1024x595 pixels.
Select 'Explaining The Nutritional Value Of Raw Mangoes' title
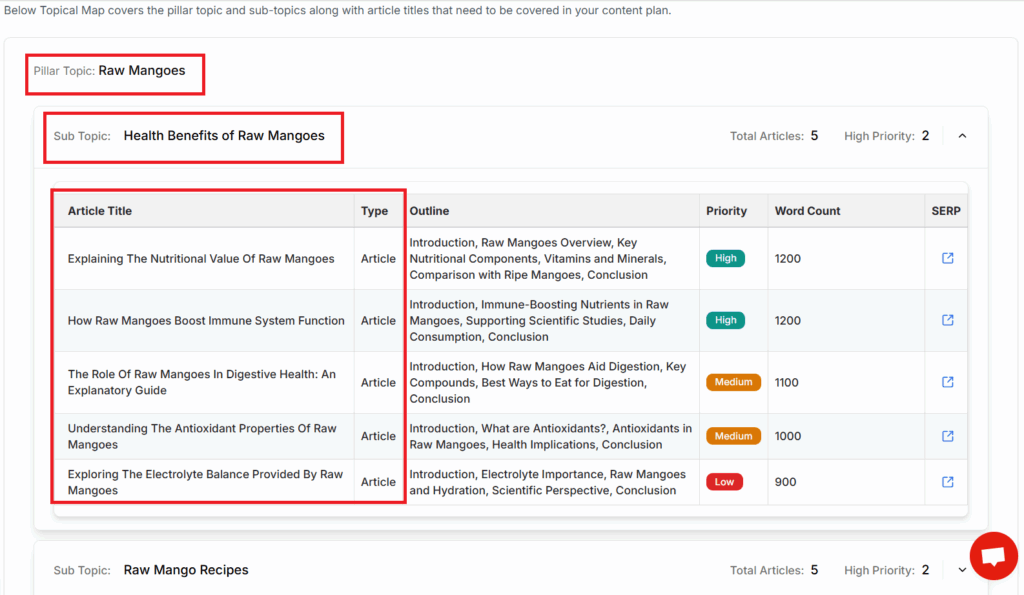pos(201,259)
